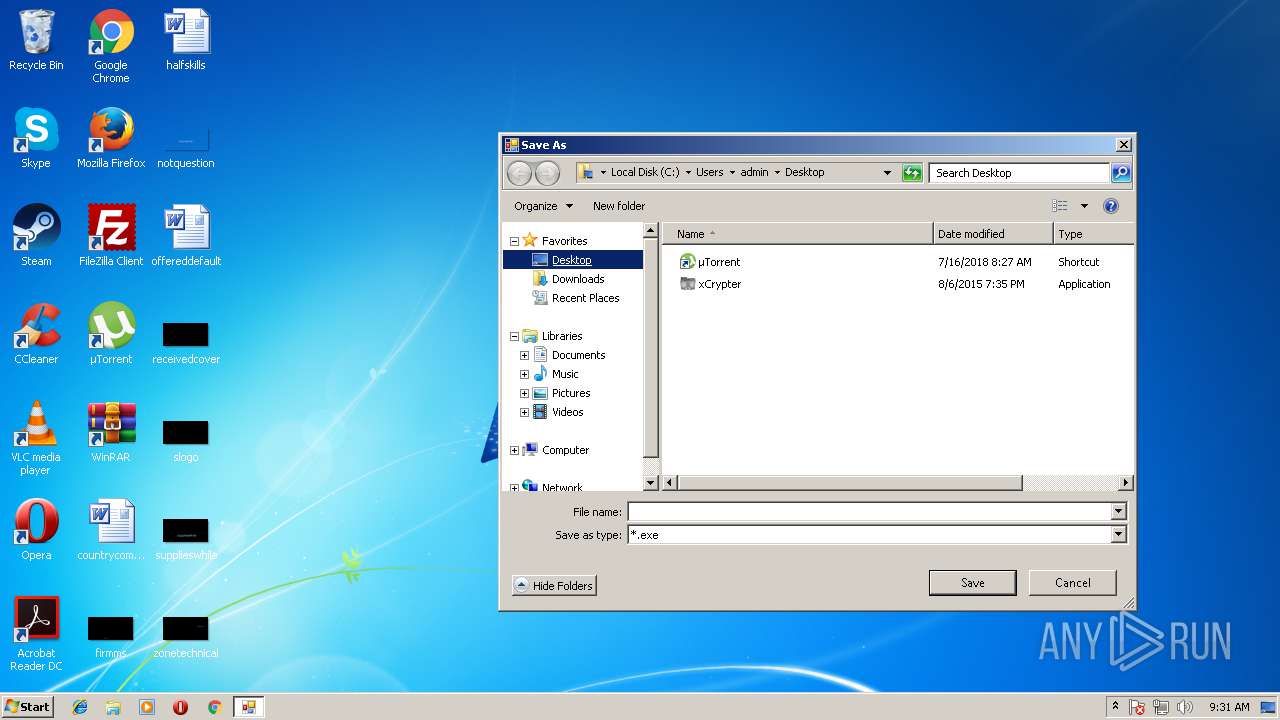This screenshot has width=1280, height=720.
Task: Click the Save button
Action: click(x=972, y=583)
